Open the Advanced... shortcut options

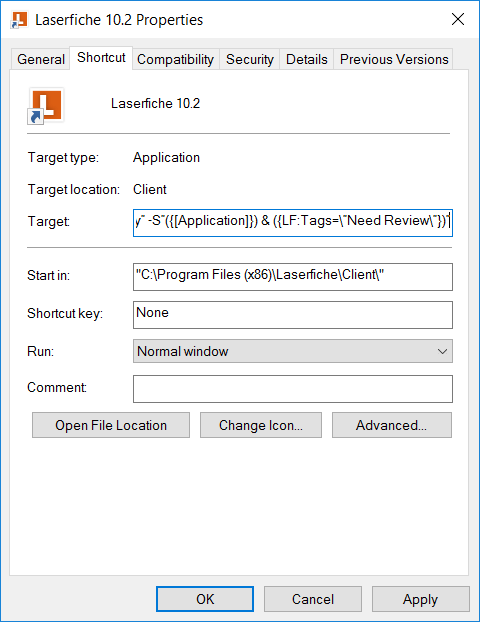[x=392, y=425]
